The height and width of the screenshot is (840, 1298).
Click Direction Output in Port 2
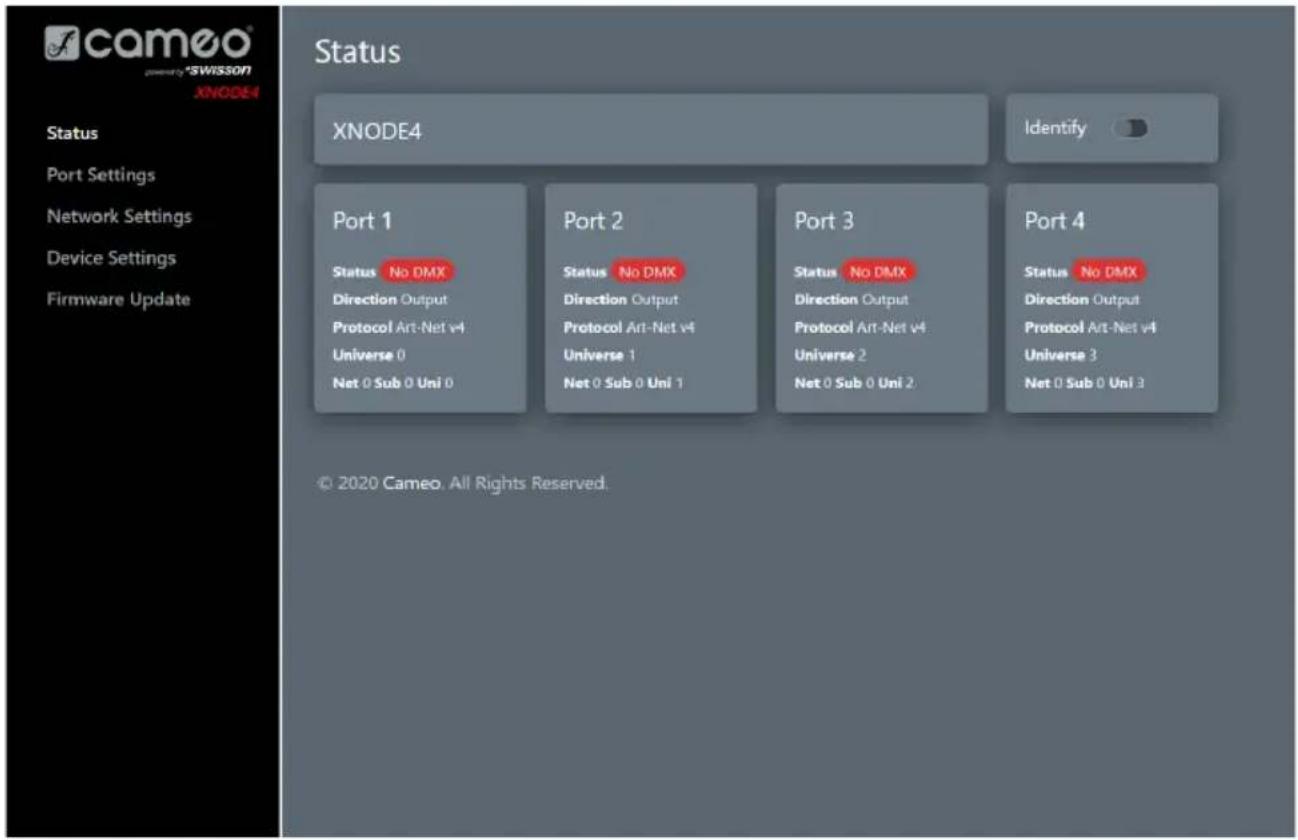click(621, 299)
